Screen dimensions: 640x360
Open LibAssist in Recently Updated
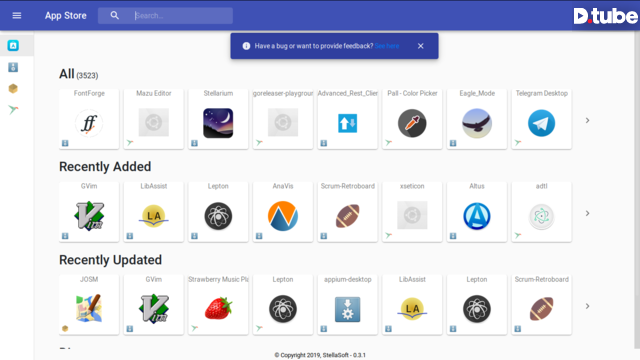click(x=412, y=305)
